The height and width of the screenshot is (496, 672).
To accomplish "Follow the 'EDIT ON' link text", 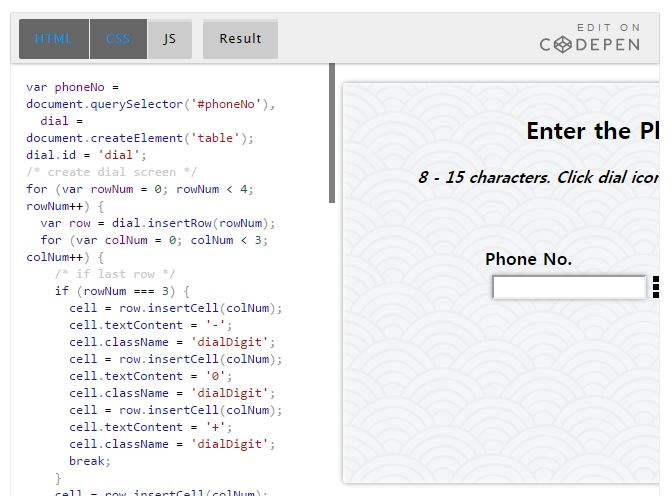I will [x=609, y=27].
